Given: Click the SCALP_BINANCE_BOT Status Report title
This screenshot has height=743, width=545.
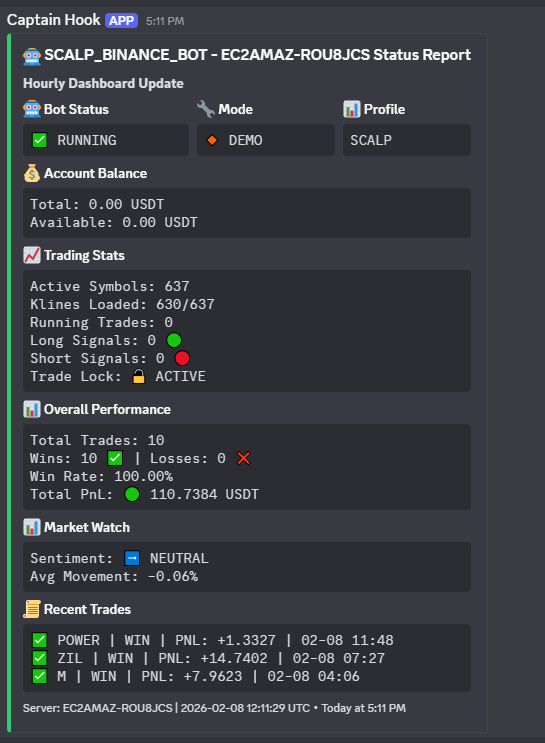Looking at the screenshot, I should pos(257,55).
